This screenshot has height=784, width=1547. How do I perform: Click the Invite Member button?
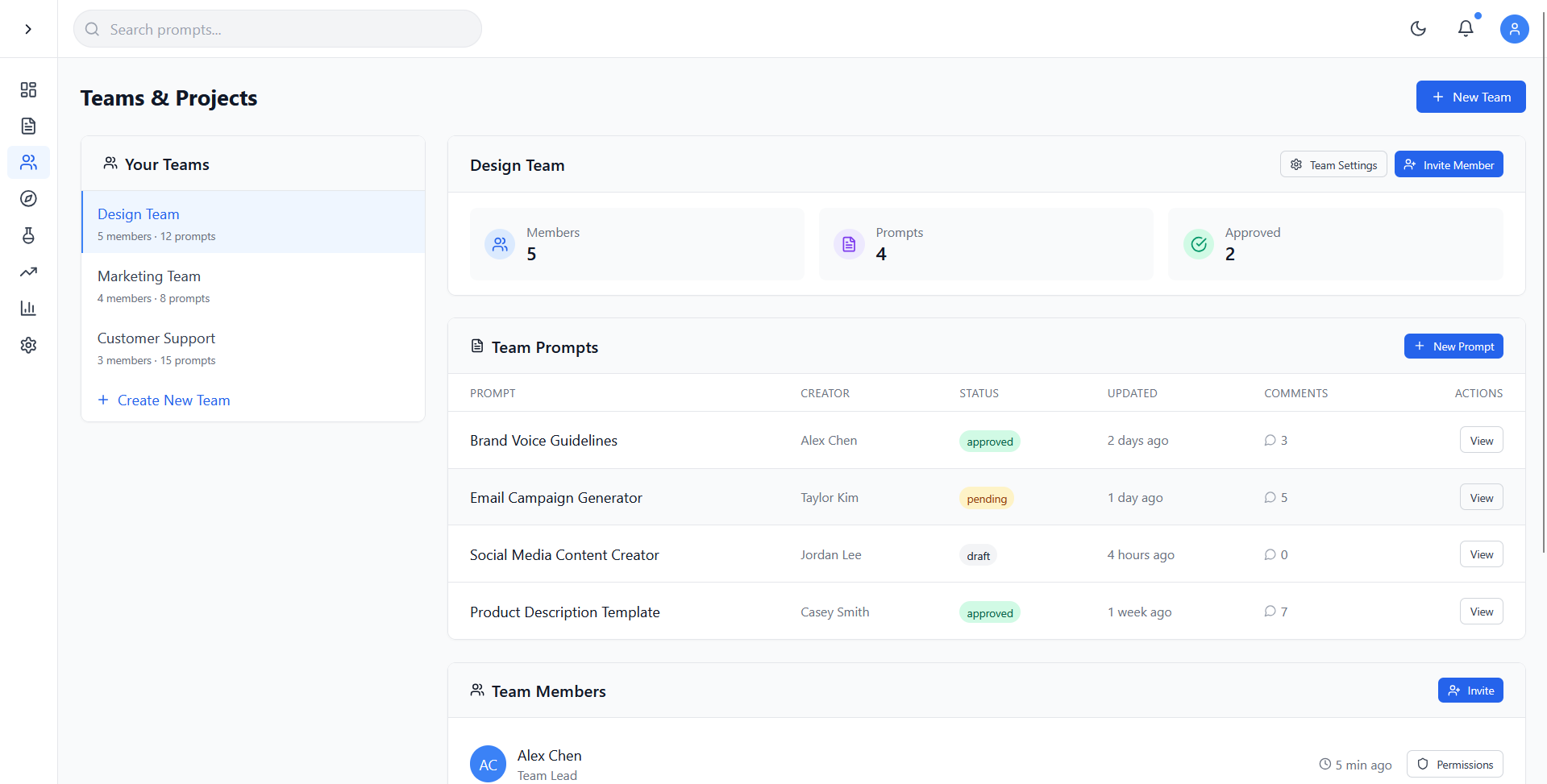[x=1449, y=164]
